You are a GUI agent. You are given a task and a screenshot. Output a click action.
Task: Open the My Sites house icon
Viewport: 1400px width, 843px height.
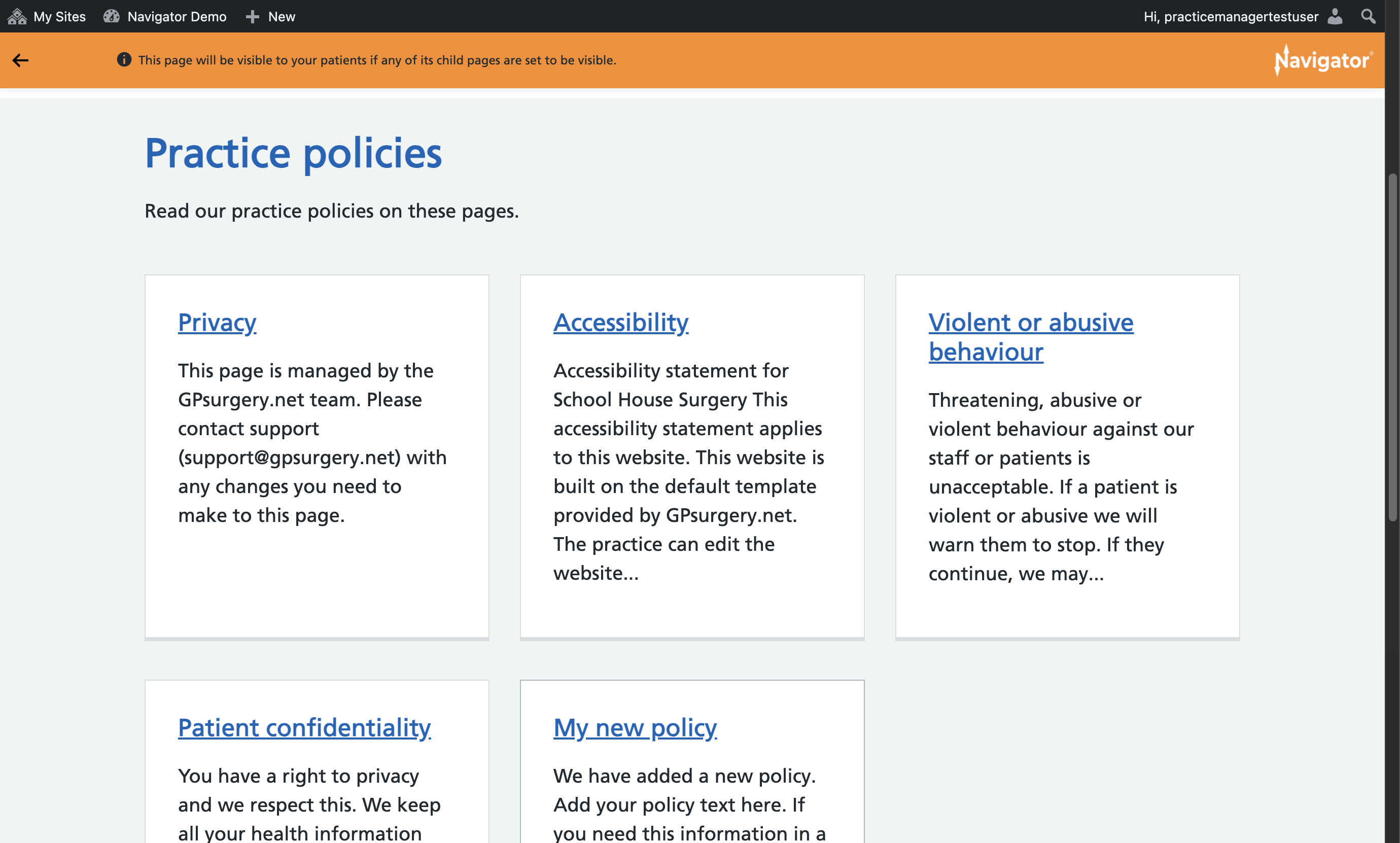[17, 16]
